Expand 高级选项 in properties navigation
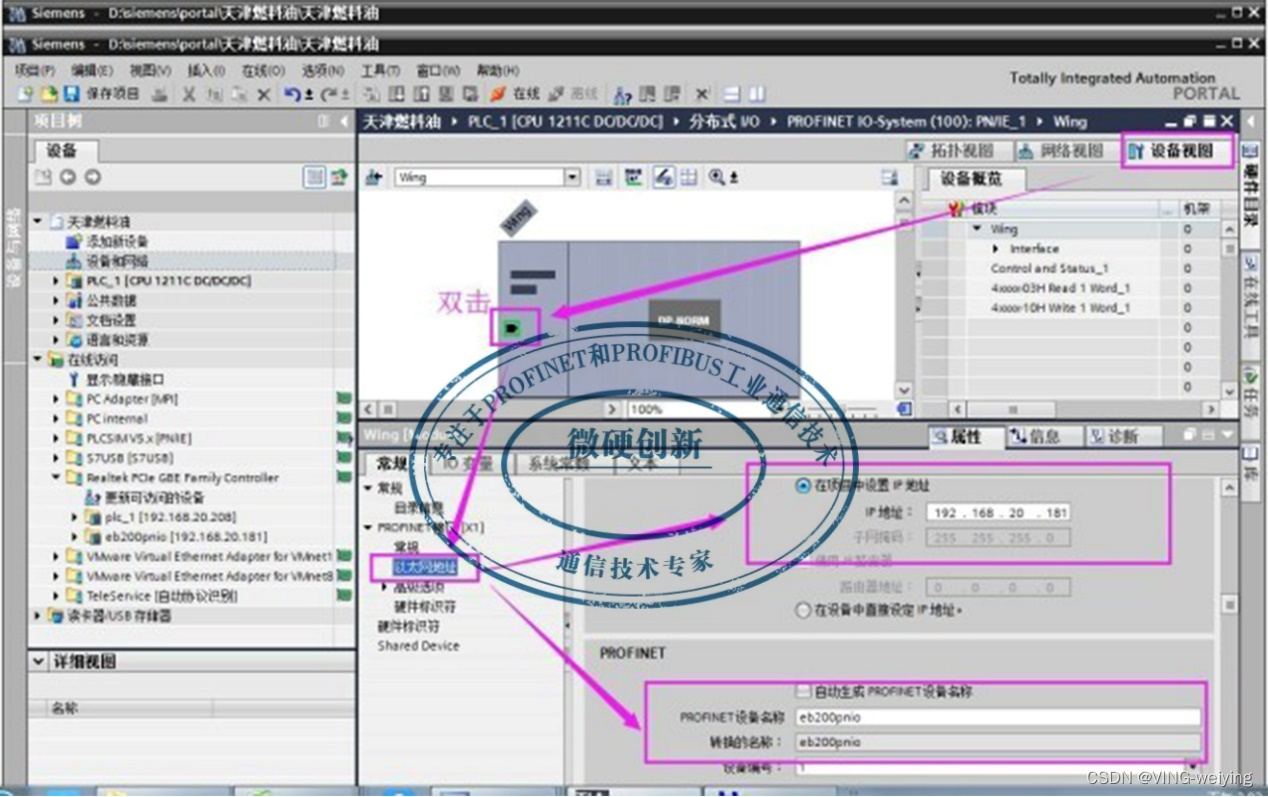This screenshot has width=1268, height=797. point(385,587)
